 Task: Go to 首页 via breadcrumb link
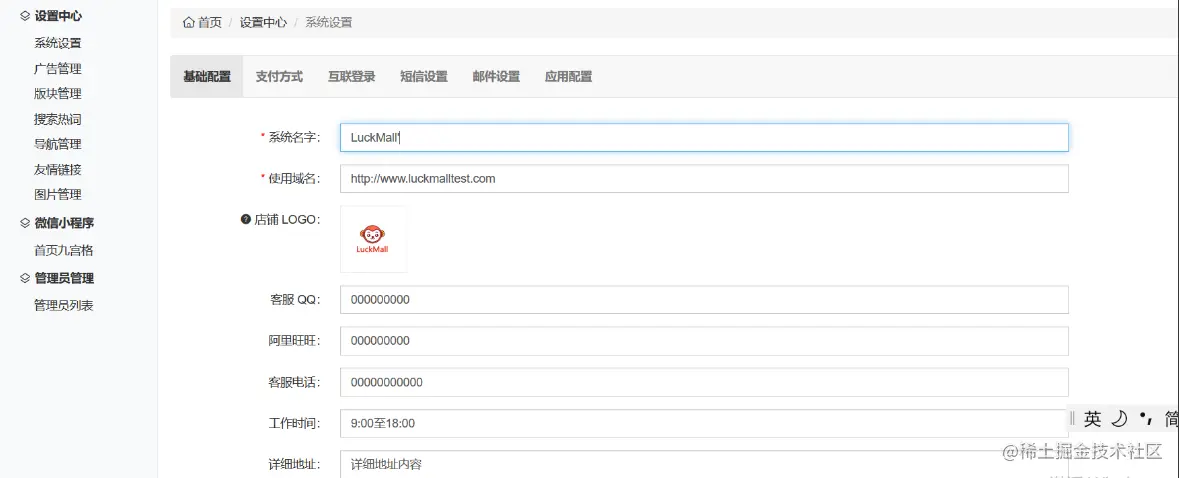tap(210, 23)
